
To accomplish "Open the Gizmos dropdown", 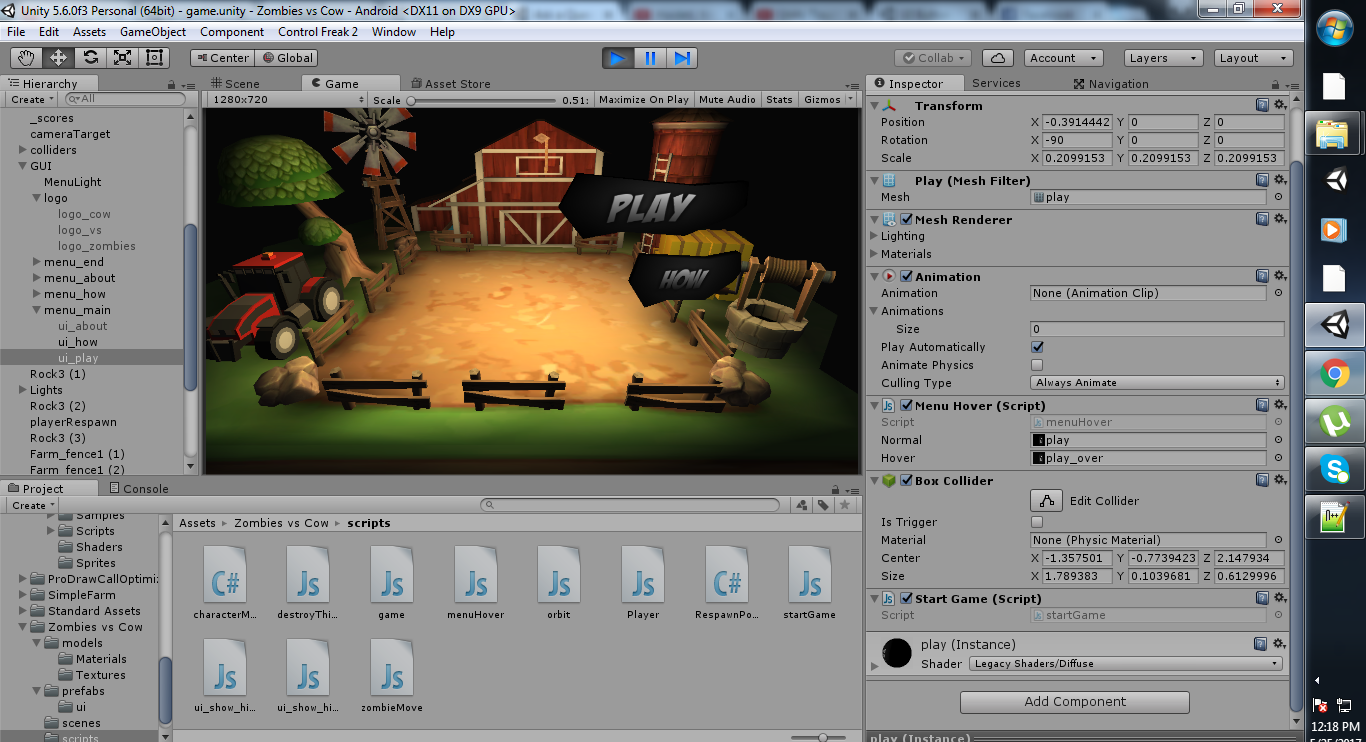I will 829,100.
